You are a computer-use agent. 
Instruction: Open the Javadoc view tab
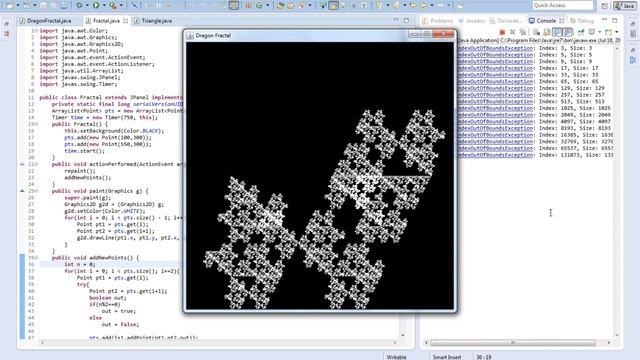click(x=471, y=20)
